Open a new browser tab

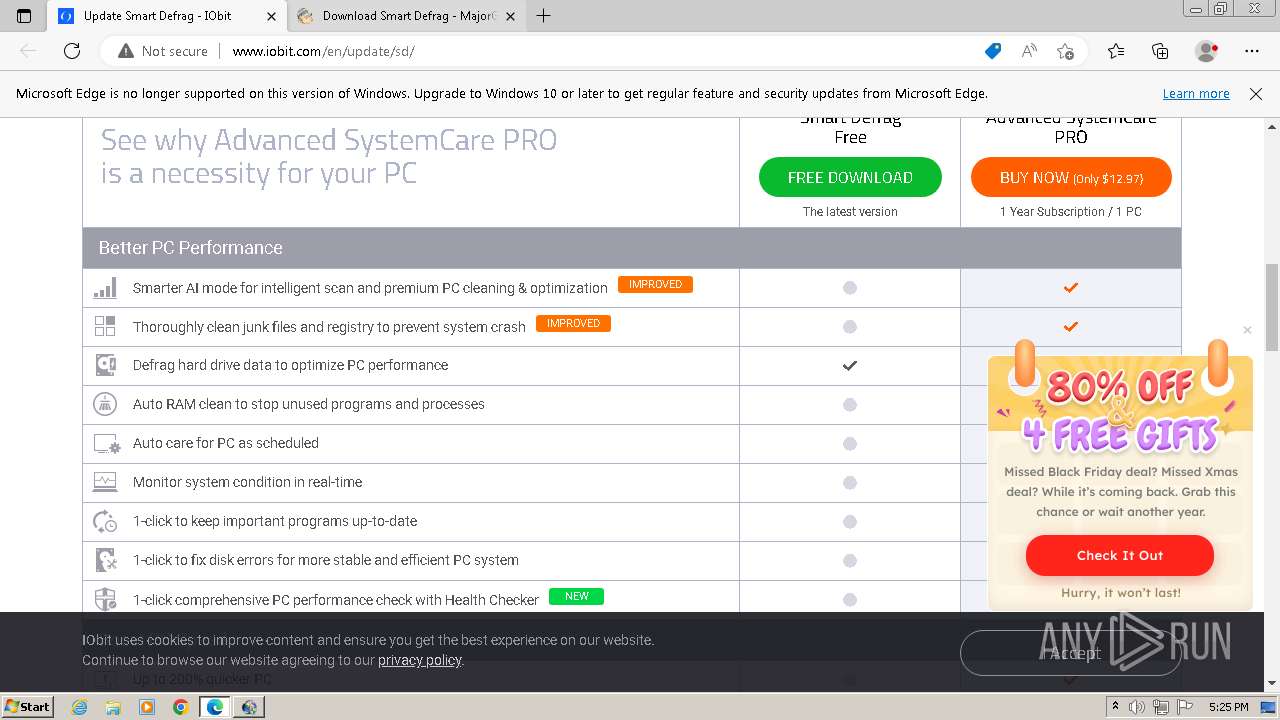544,16
